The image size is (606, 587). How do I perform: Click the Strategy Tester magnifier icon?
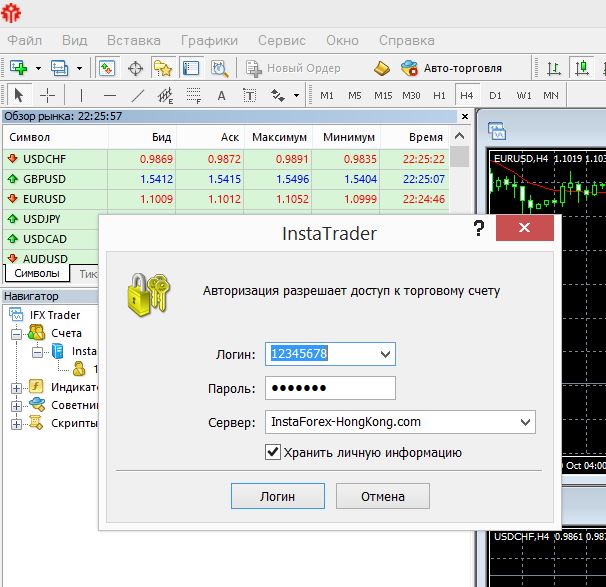(x=219, y=68)
